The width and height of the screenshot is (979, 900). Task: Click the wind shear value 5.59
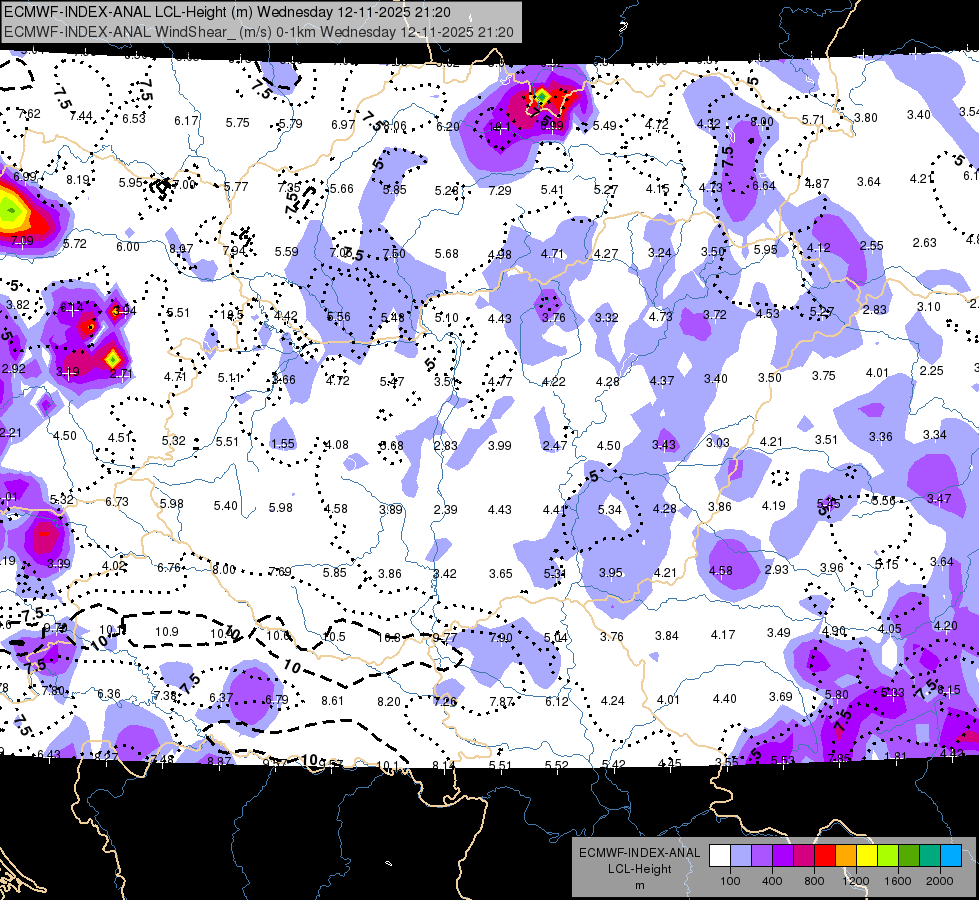(287, 252)
